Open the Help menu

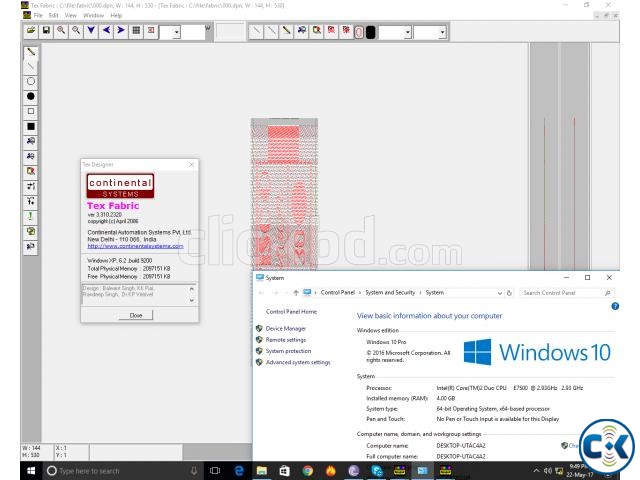coord(116,16)
